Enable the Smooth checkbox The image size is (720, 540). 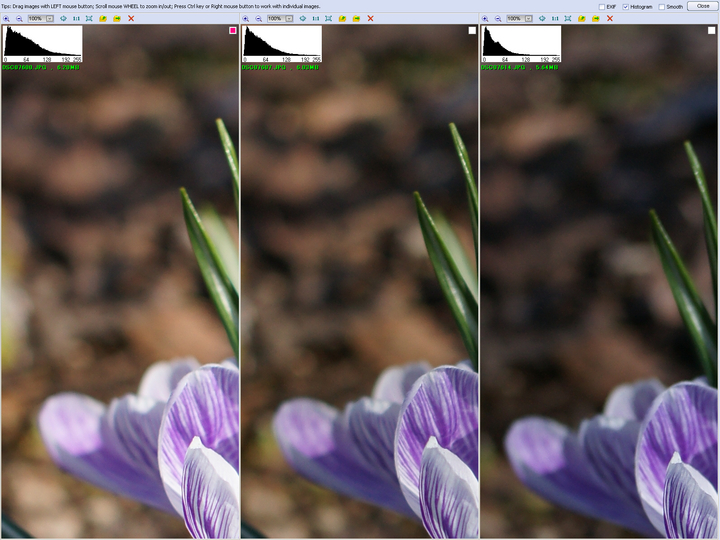tap(662, 7)
